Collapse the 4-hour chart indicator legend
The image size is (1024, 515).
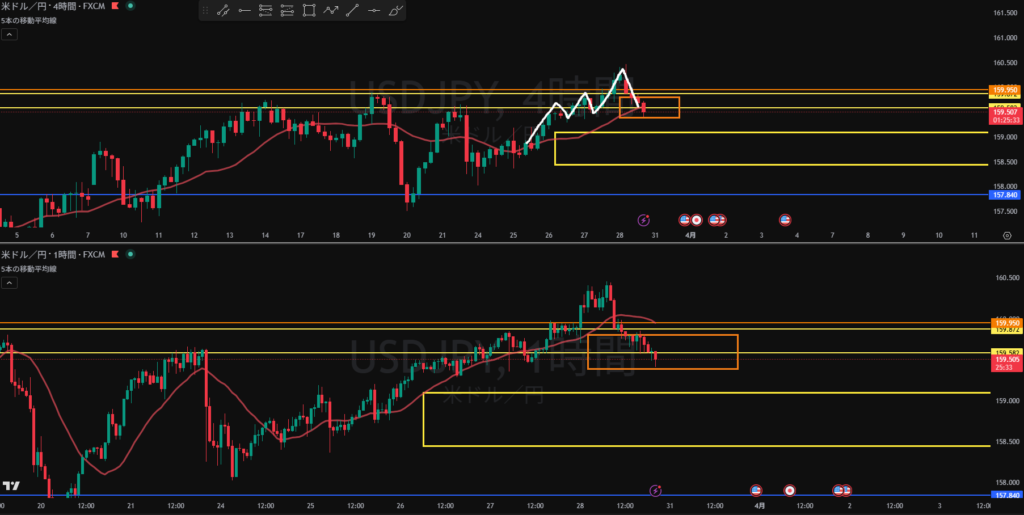click(x=8, y=34)
